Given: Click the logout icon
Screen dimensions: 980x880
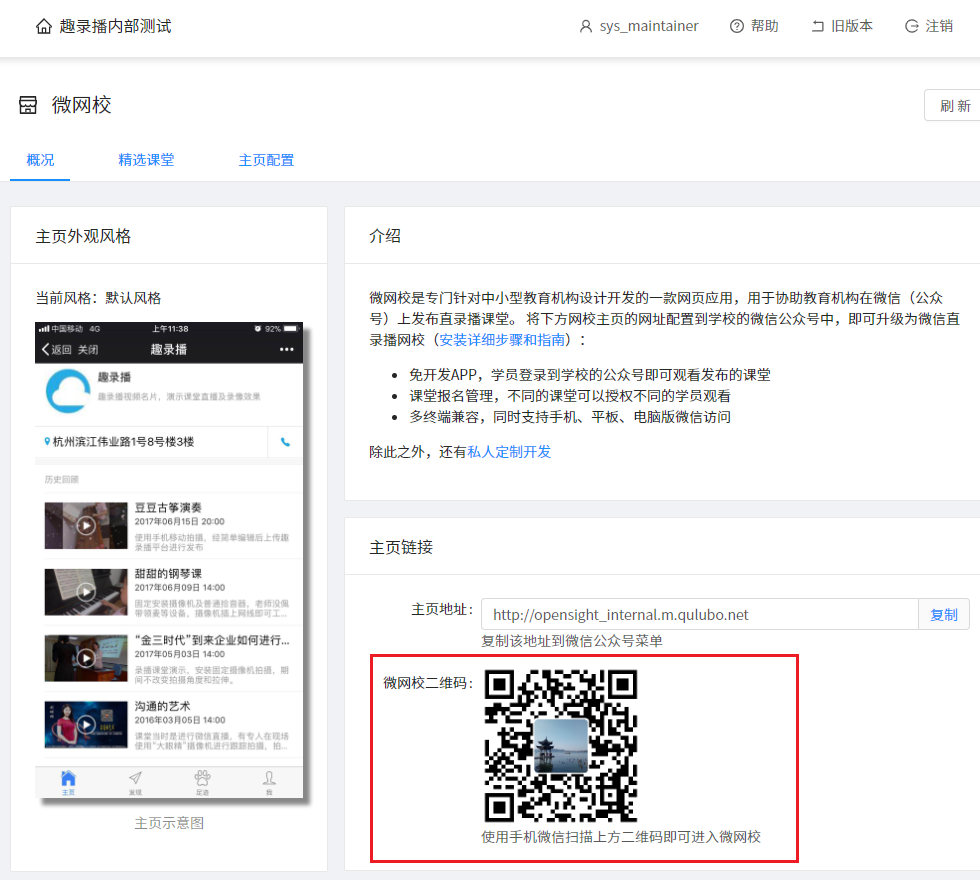Looking at the screenshot, I should 912,26.
